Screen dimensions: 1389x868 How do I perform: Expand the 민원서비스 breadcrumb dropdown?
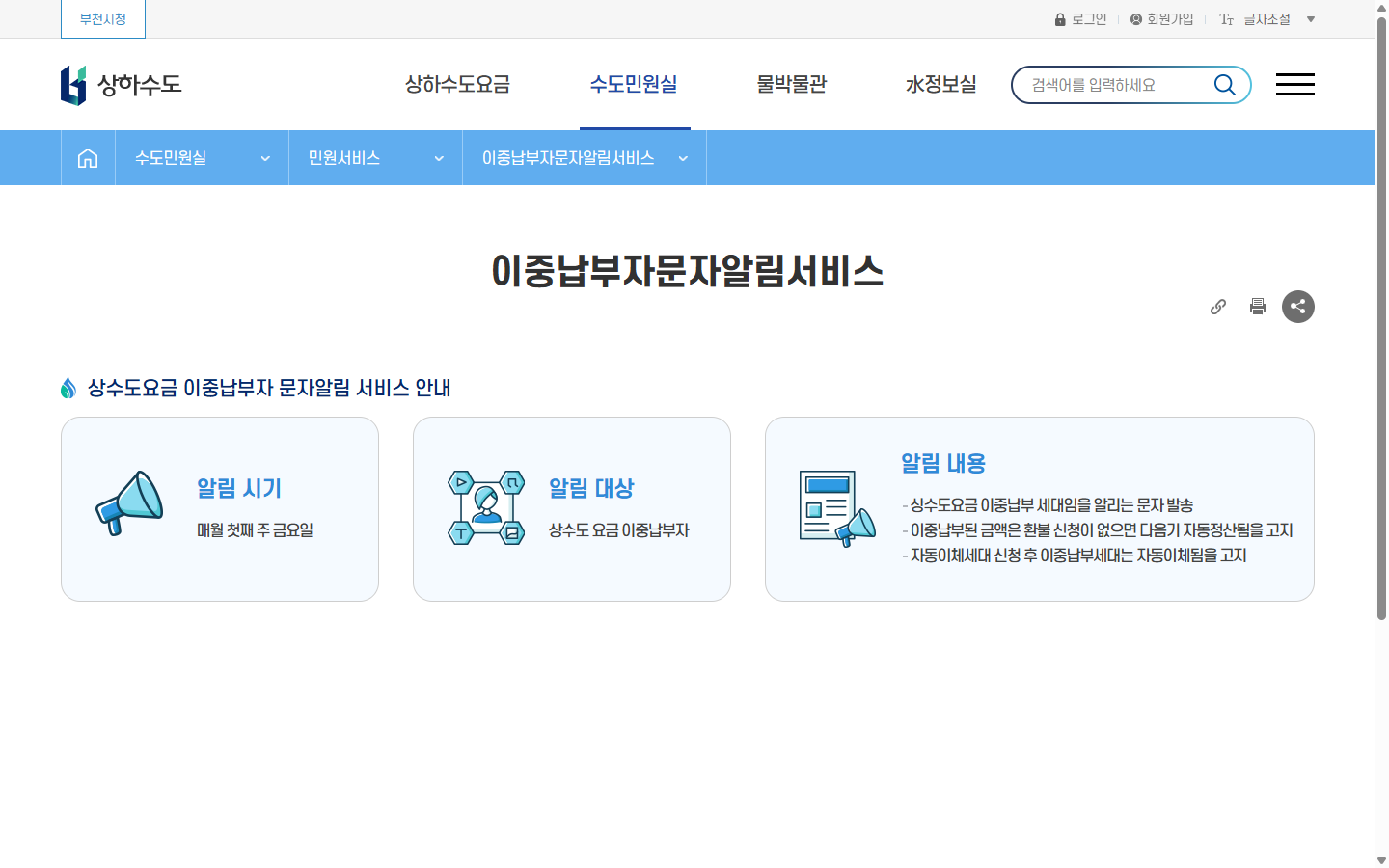(x=375, y=158)
